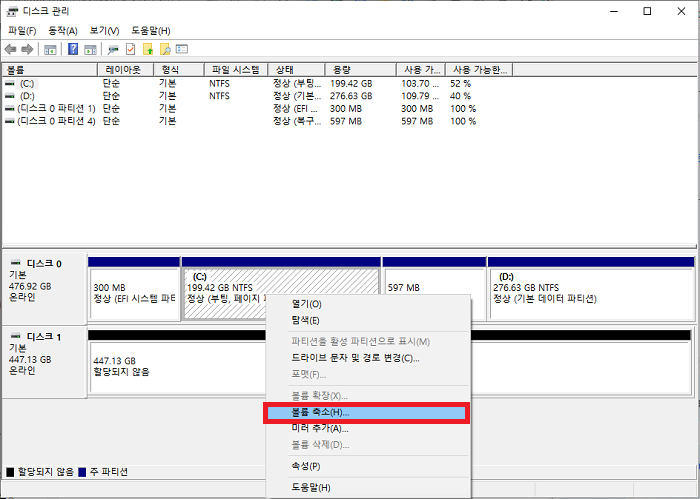700x499 pixels.
Task: Select the 597 MB partition block on 디스크 0
Action: [434, 294]
